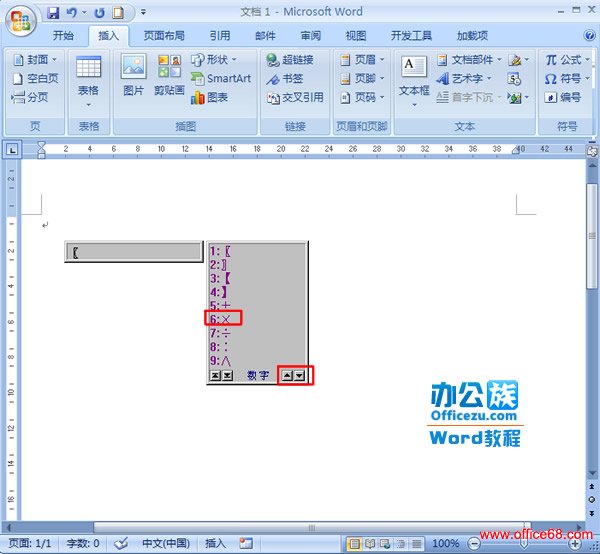Screen dimensions: 600x554
Task: Save document from quick access toolbar
Action: (53, 13)
